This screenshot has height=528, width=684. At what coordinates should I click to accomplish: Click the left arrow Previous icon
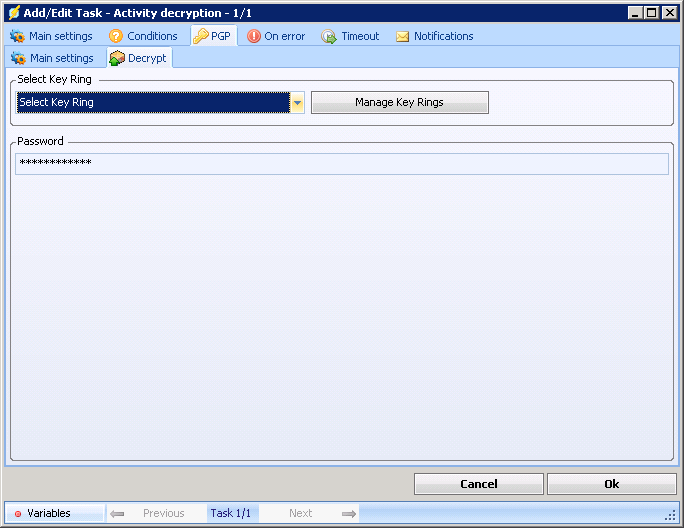(x=117, y=513)
